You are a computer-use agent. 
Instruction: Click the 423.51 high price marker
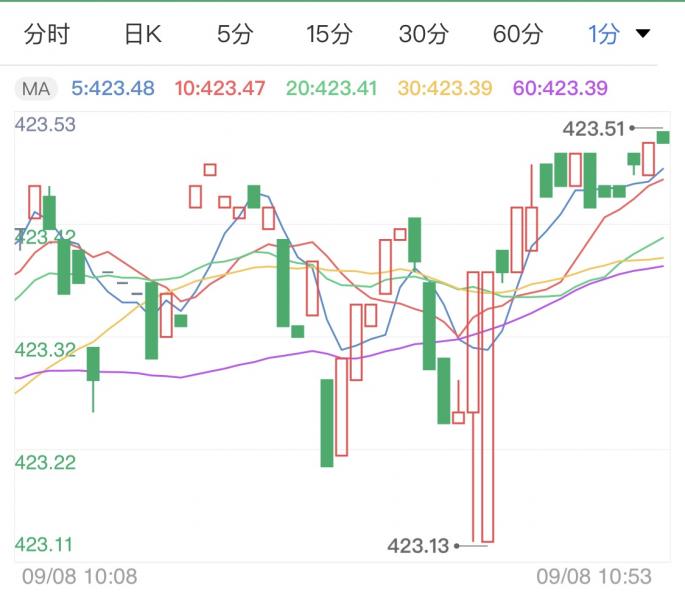[x=593, y=128]
